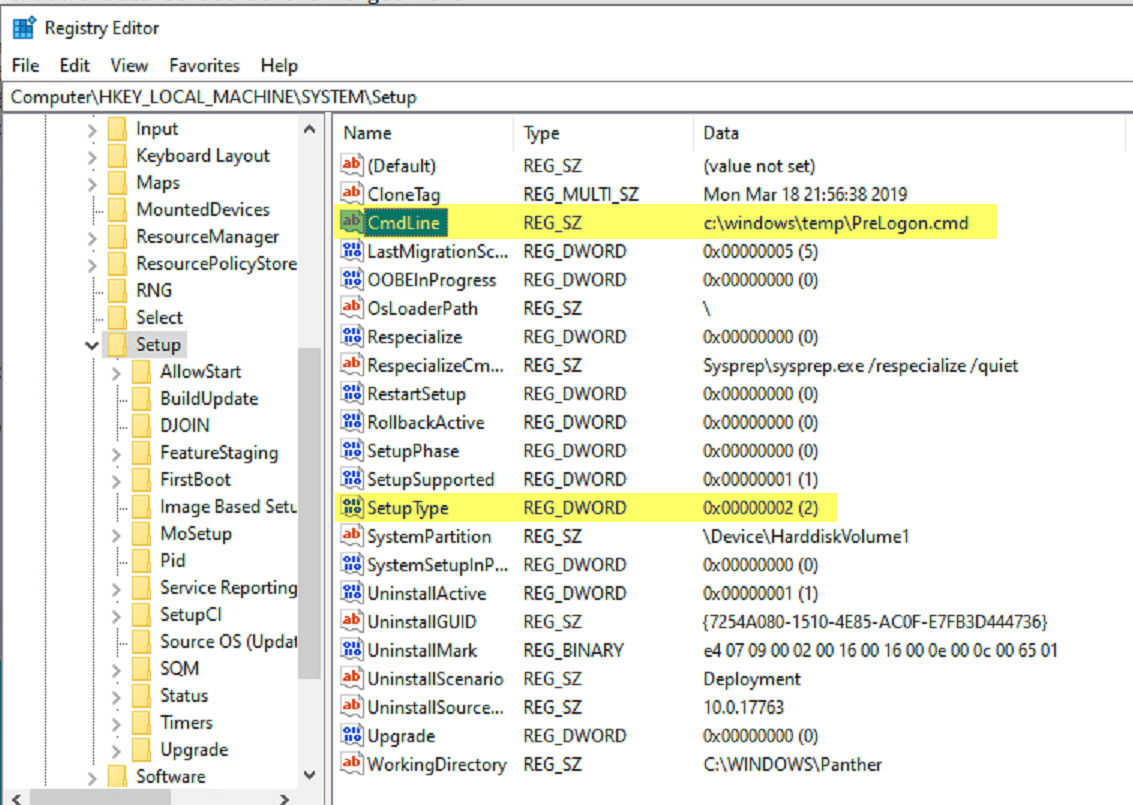
Task: Click the RestartSetup DWORD icon
Action: (352, 394)
